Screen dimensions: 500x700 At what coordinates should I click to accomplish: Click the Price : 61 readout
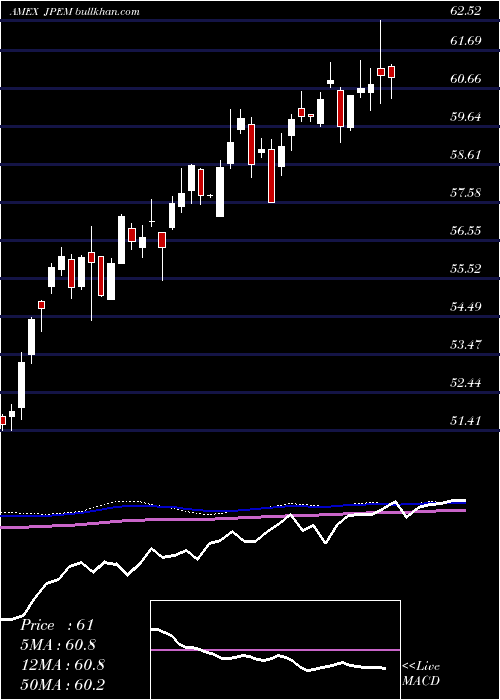[x=57, y=625]
